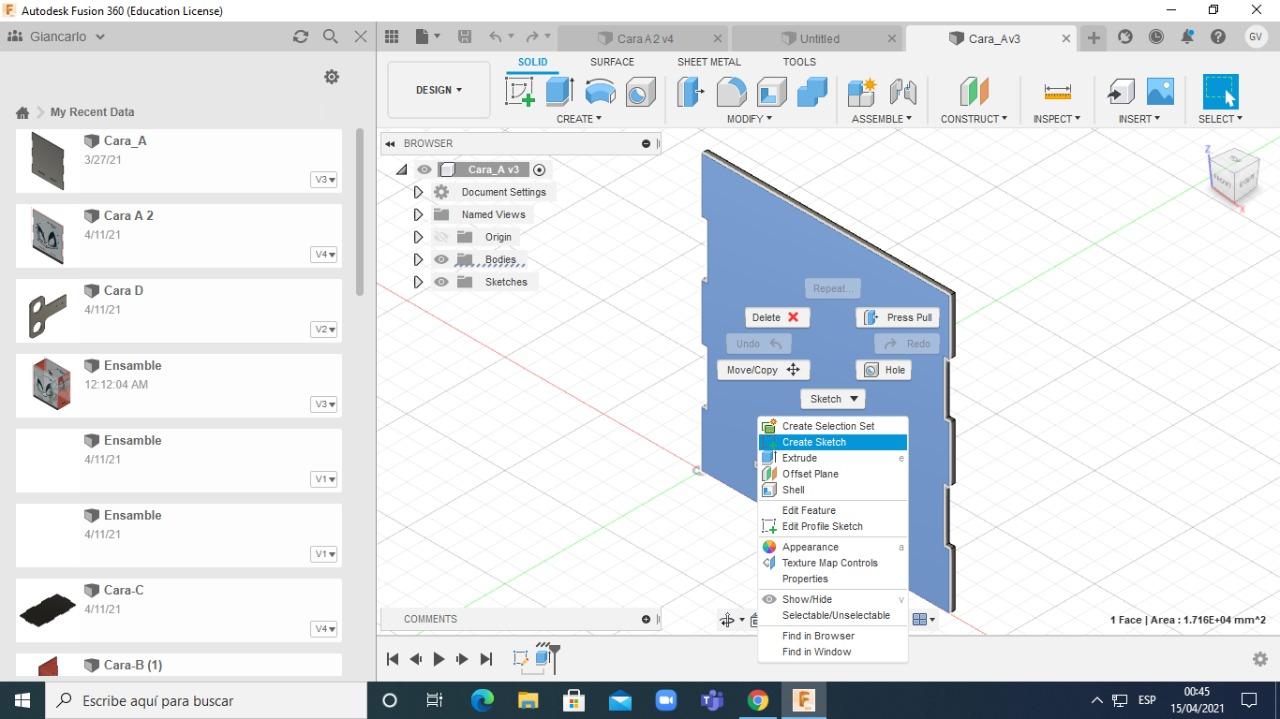1280x719 pixels.
Task: Choose Offset Plane in context menu
Action: [833, 474]
